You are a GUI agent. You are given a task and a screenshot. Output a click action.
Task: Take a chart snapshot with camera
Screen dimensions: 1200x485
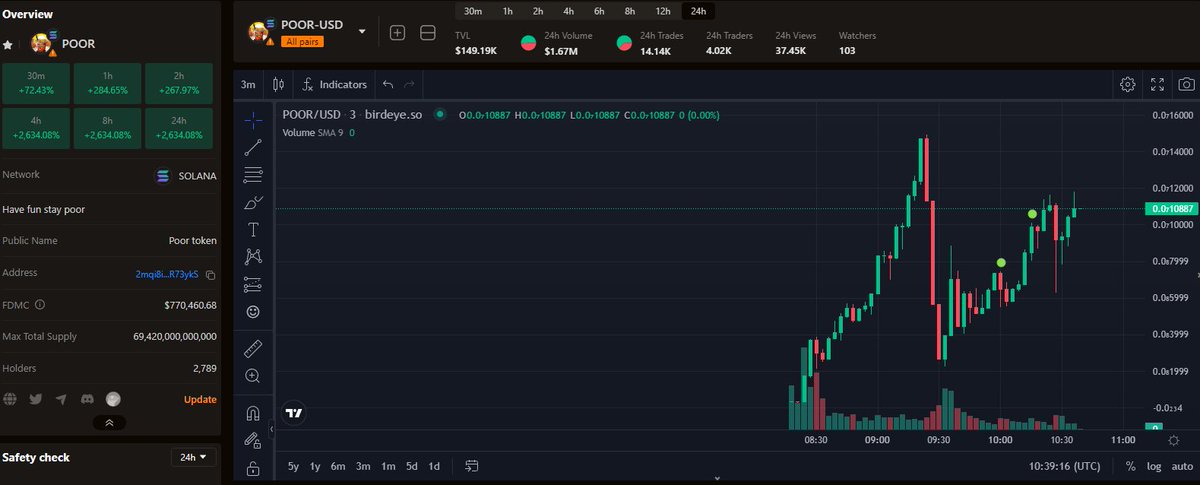(x=1187, y=85)
